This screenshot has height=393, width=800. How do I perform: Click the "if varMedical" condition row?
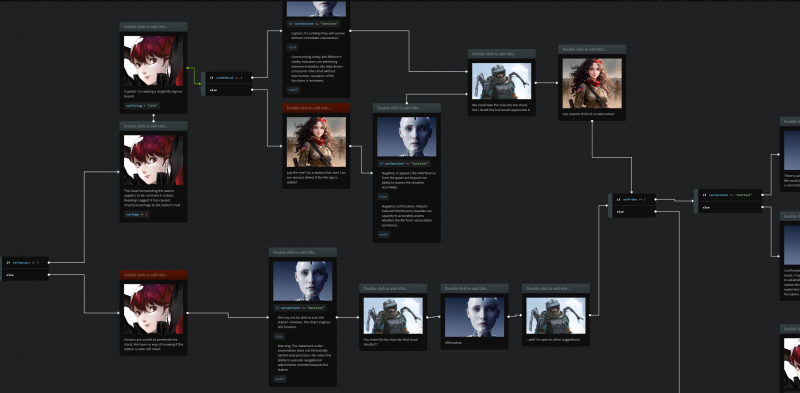point(228,78)
